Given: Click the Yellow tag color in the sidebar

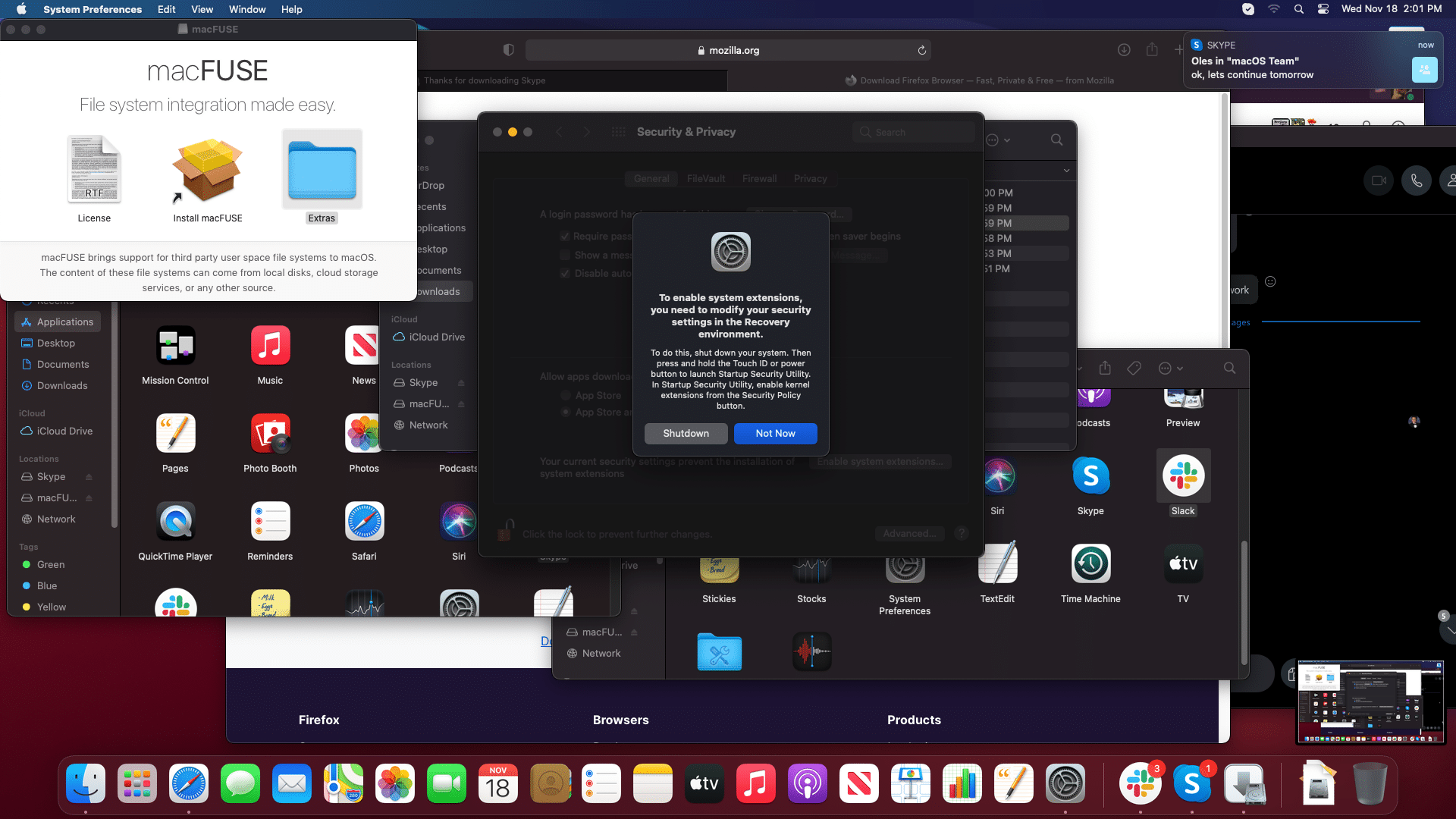Looking at the screenshot, I should [51, 607].
